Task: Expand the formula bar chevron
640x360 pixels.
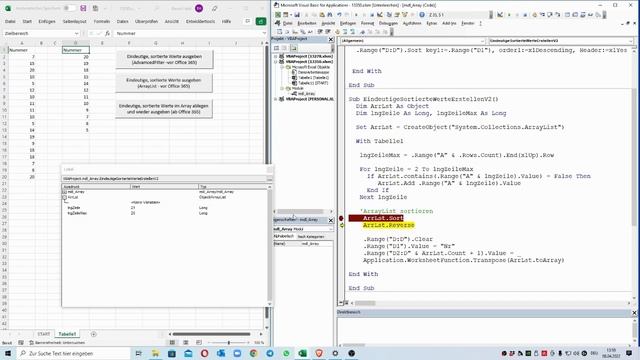Action: 264,33
